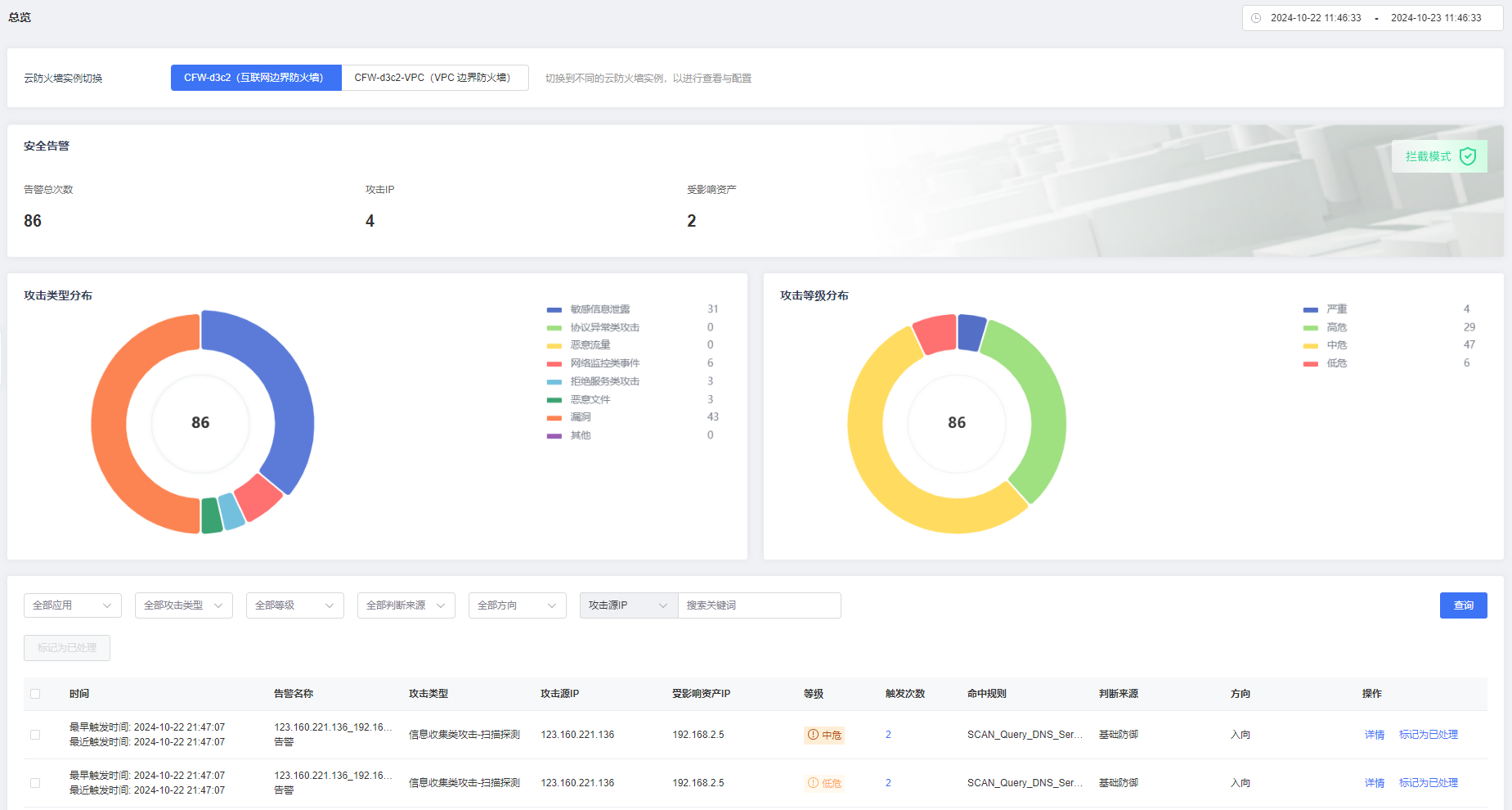The height and width of the screenshot is (810, 1512).
Task: Click the 总览 page title
Action: tap(20, 17)
